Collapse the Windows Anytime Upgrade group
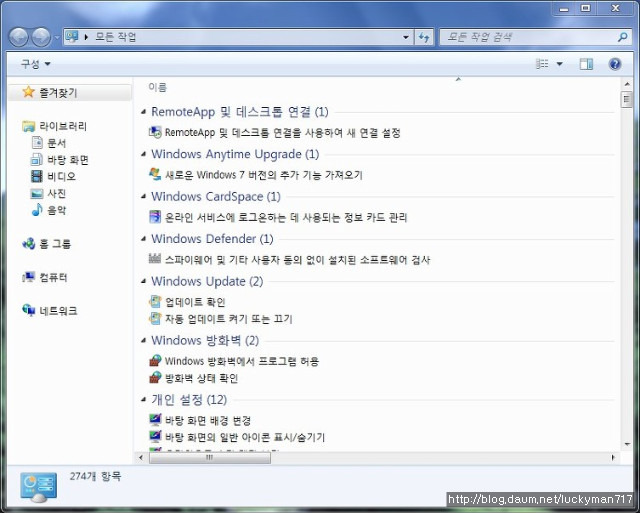This screenshot has width=640, height=513. (143, 154)
